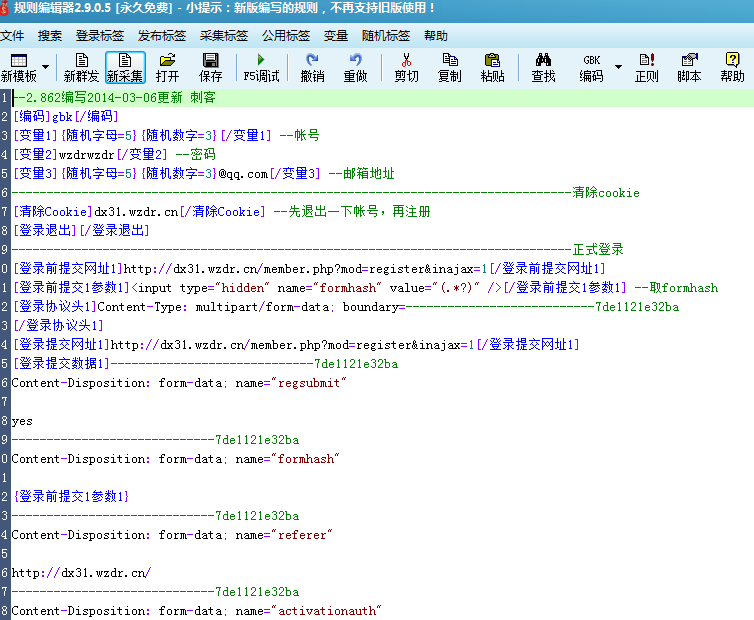
Task: Click the name="activationauth" line
Action: coord(197,611)
